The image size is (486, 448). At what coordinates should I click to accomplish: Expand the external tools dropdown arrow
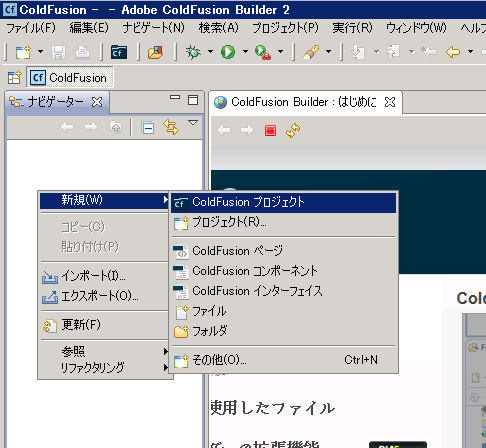click(x=280, y=52)
